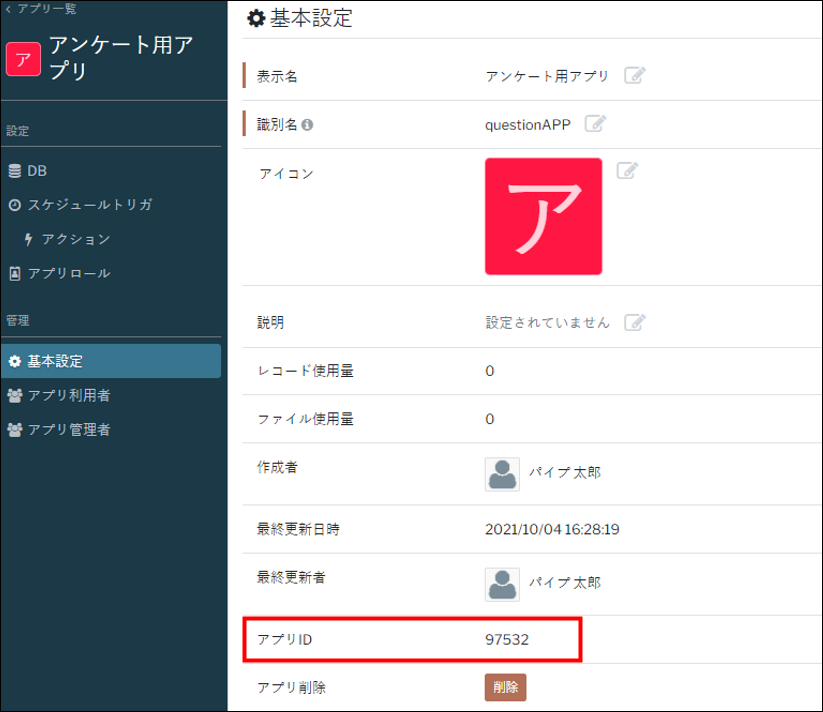Click the 作成者 avatar for パイプ 太郎
The height and width of the screenshot is (712, 823).
tap(502, 474)
